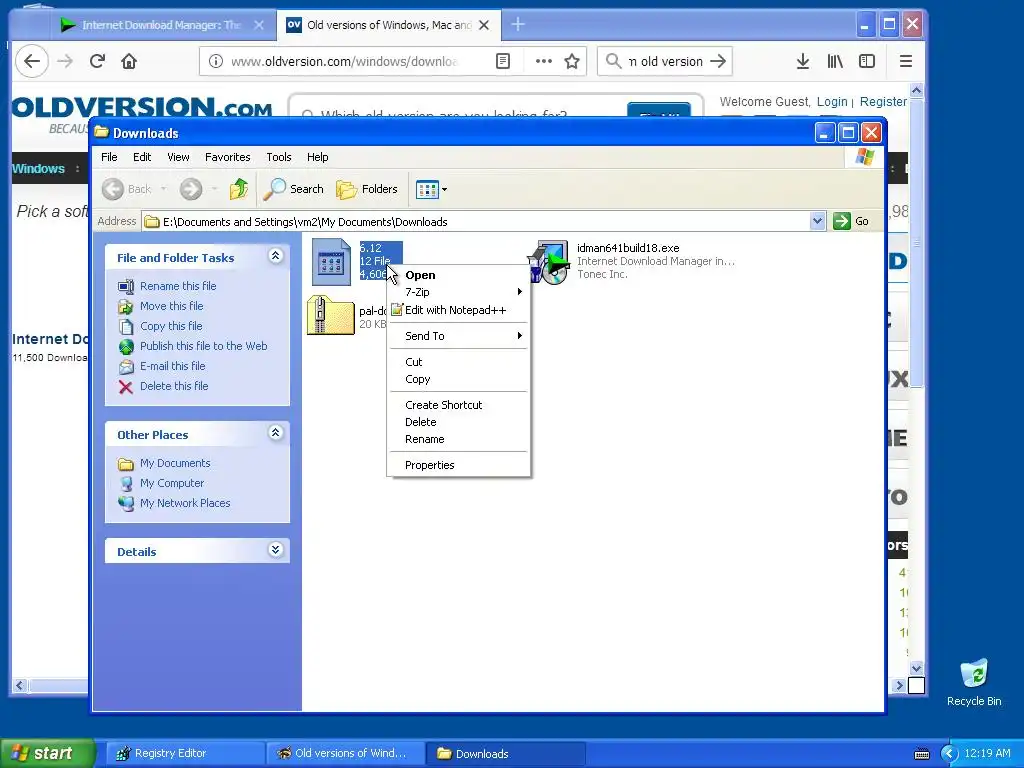This screenshot has height=768, width=1024.
Task: Open Properties from context menu
Action: (x=458, y=465)
